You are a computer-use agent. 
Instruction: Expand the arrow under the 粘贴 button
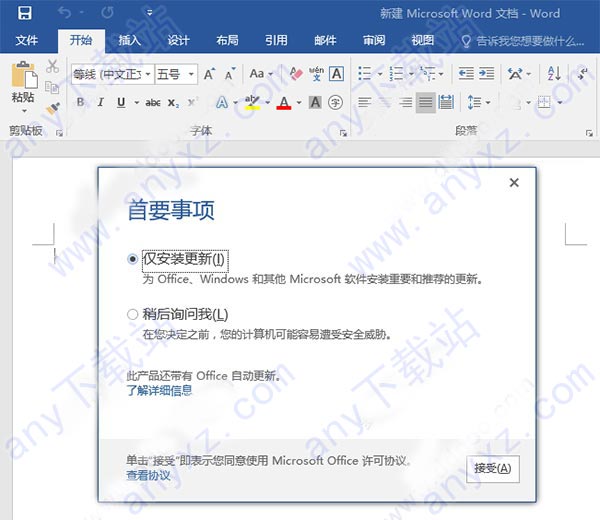[24, 111]
